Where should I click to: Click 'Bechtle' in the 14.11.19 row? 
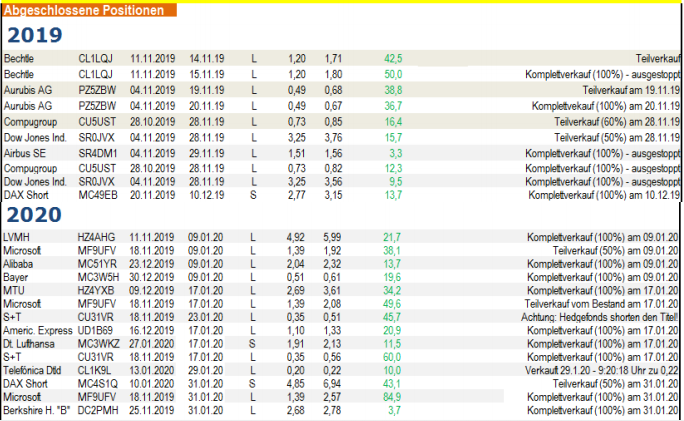[18, 58]
